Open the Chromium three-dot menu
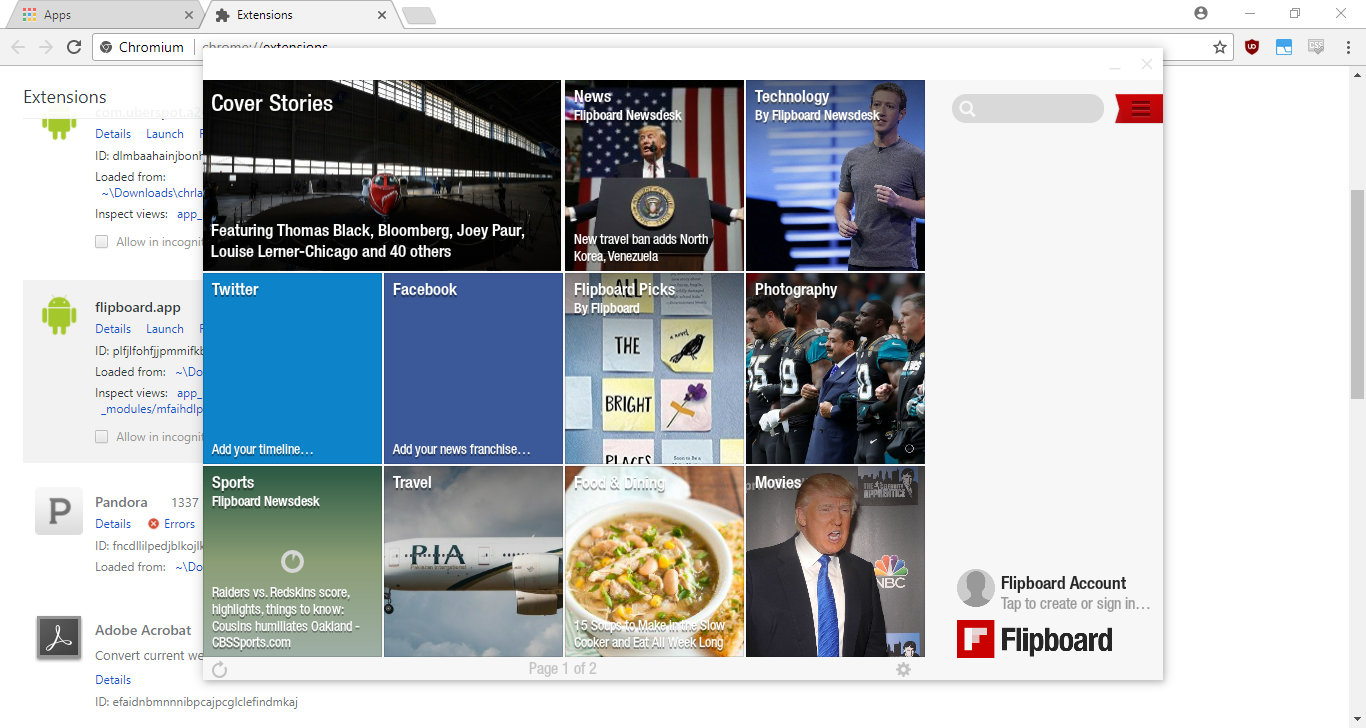Image resolution: width=1366 pixels, height=728 pixels. 1346,47
